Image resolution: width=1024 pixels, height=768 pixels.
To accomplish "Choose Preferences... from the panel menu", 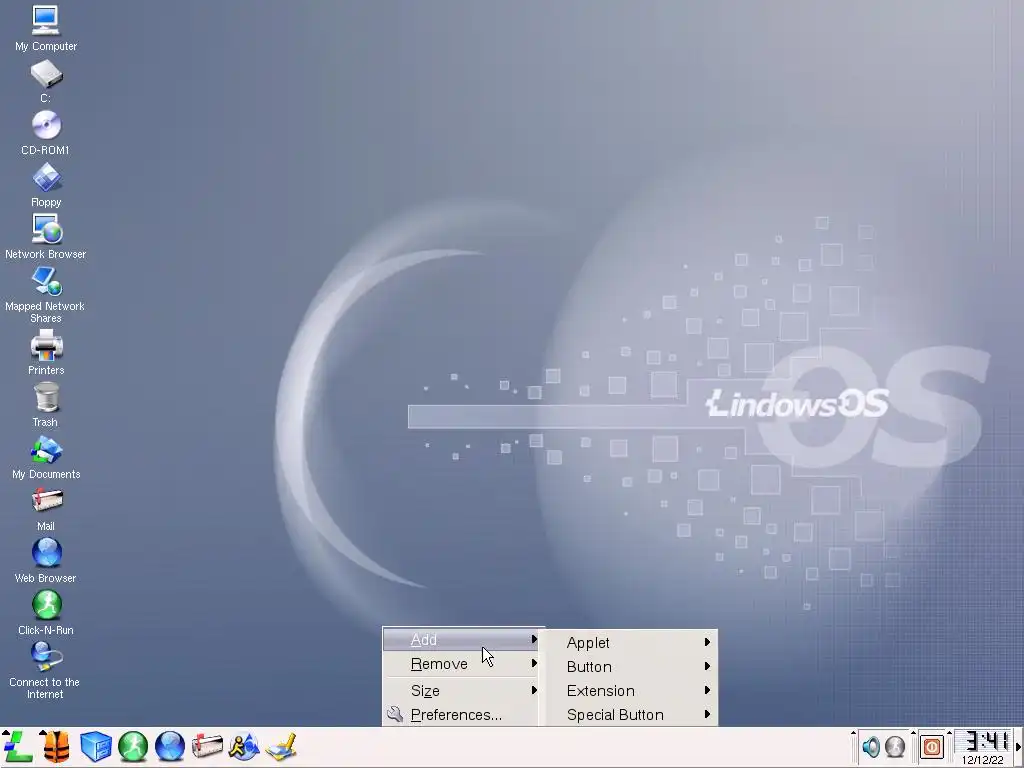I will point(461,715).
